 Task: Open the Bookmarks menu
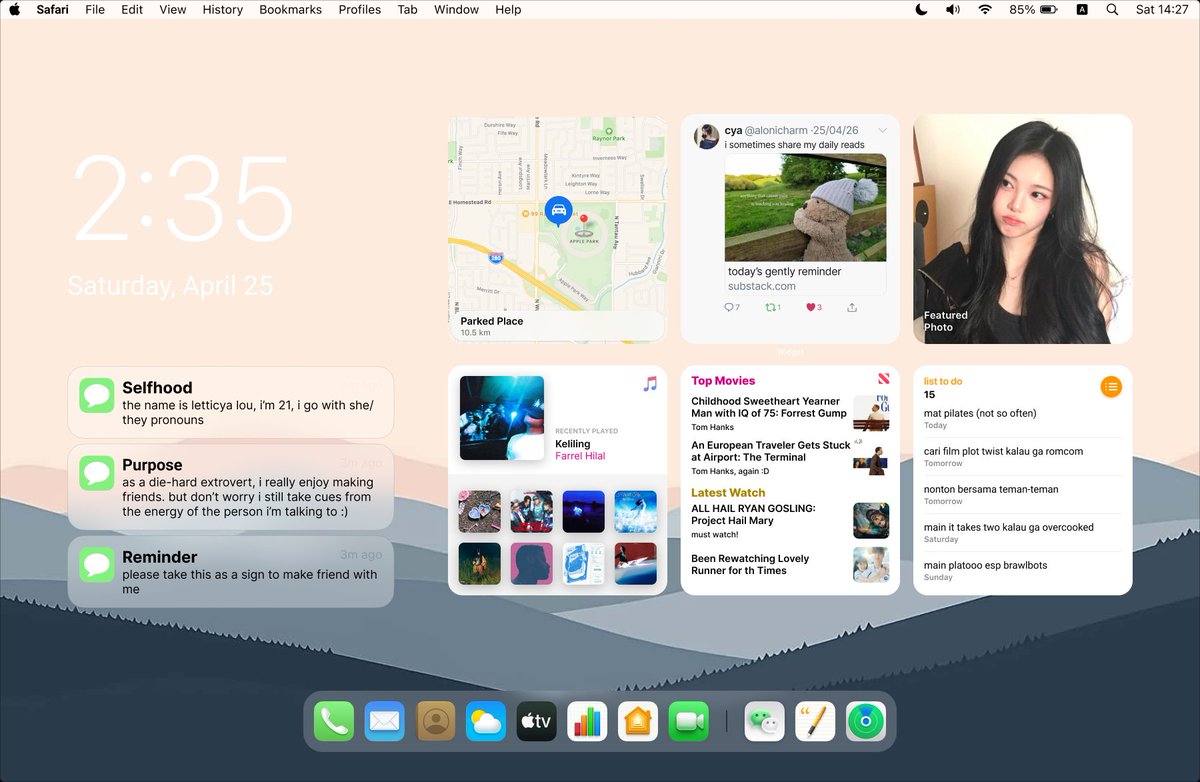click(x=290, y=9)
